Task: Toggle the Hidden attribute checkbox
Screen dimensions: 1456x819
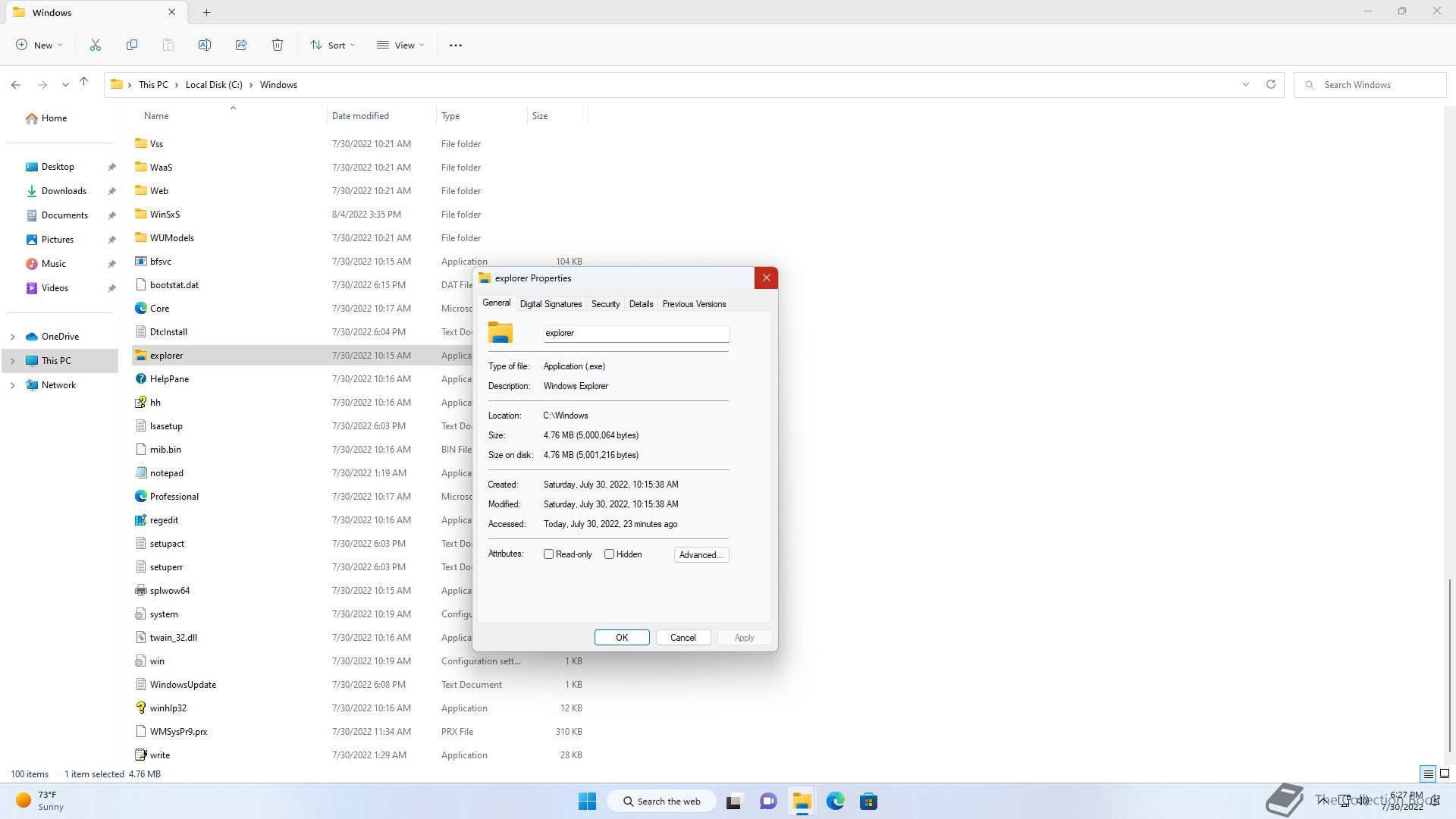Action: (609, 554)
